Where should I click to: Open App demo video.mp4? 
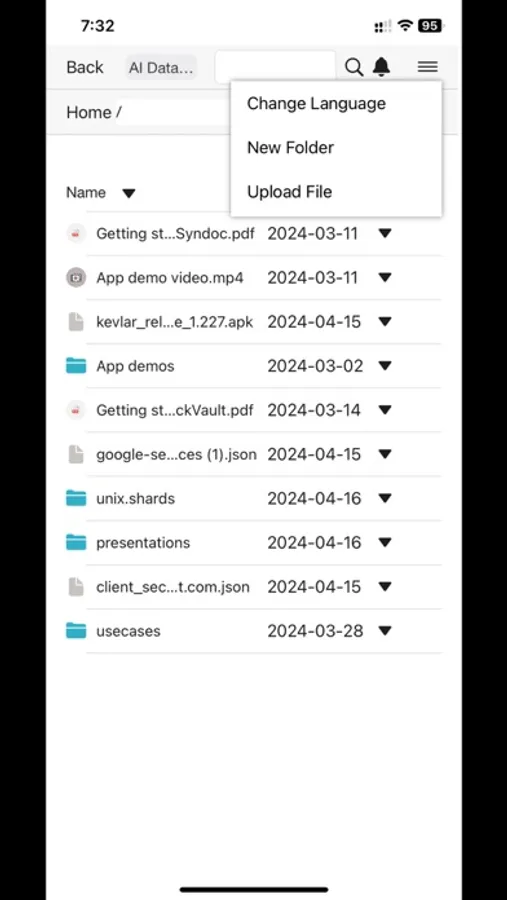tap(169, 278)
